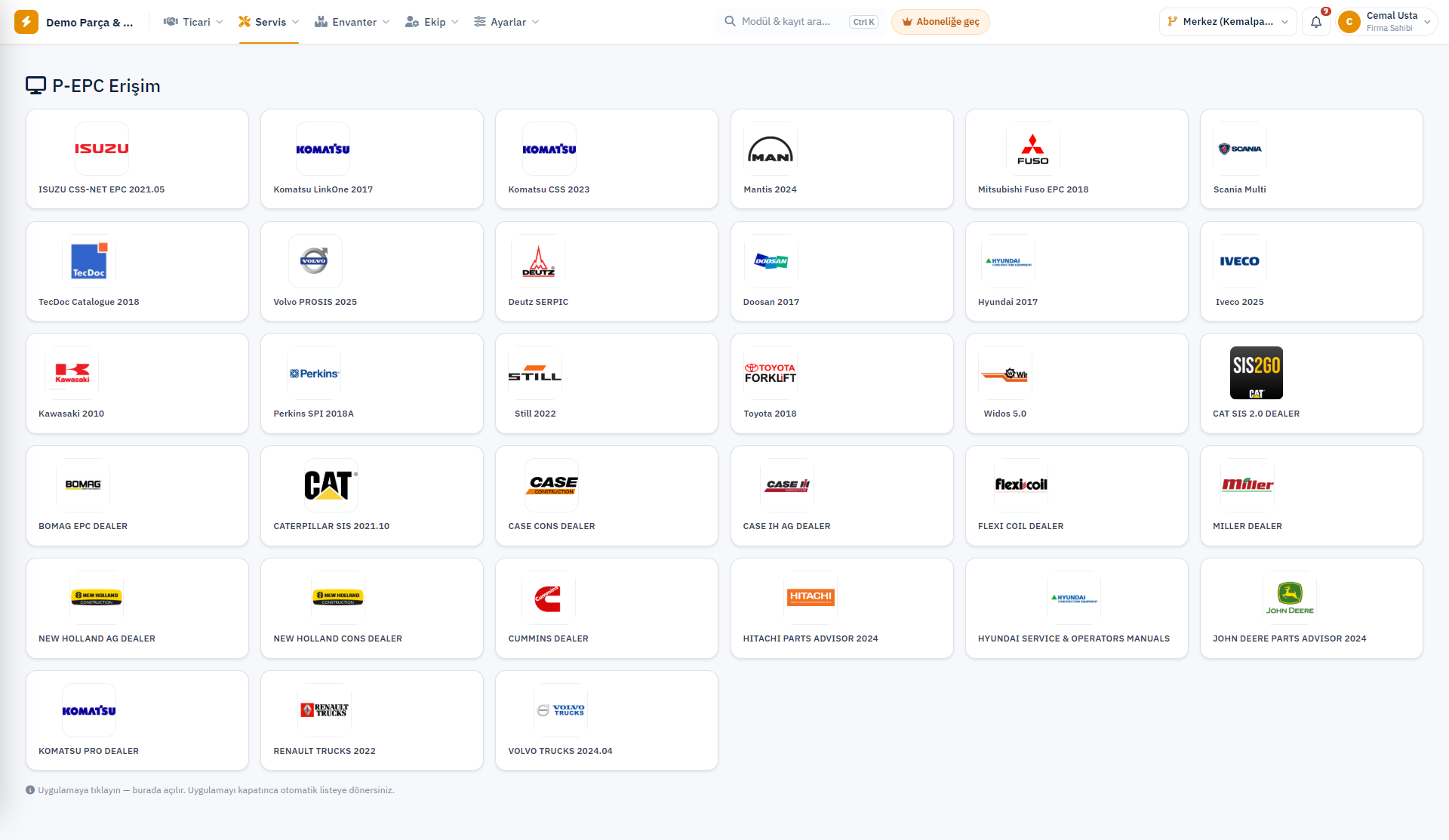Click the Miller dealer logo
Image resolution: width=1449 pixels, height=840 pixels.
click(x=1247, y=485)
